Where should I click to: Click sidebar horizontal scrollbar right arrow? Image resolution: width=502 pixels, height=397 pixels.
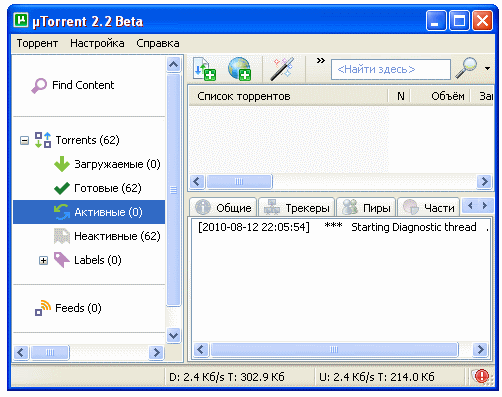pos(156,352)
